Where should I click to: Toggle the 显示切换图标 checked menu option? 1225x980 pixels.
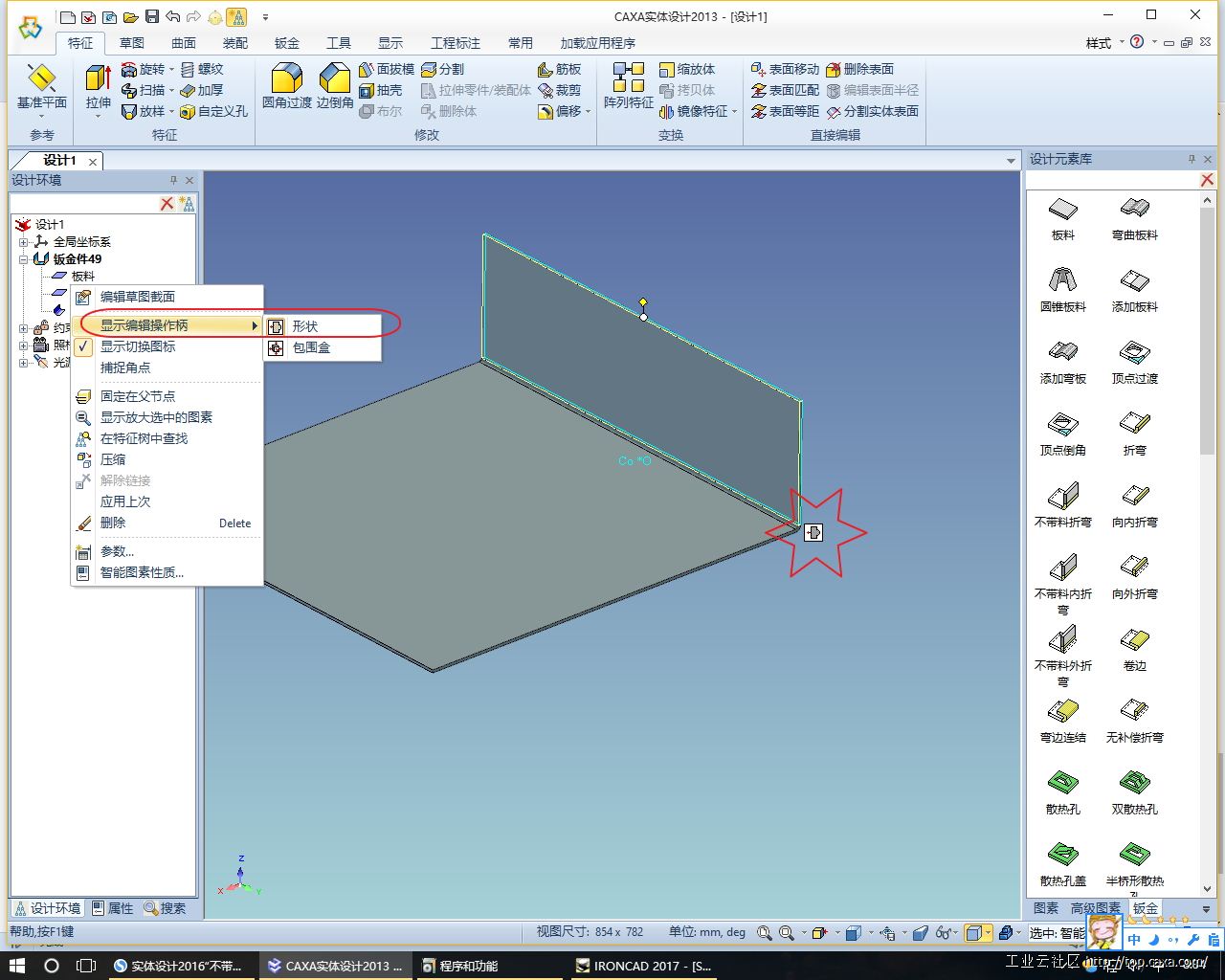coord(138,346)
